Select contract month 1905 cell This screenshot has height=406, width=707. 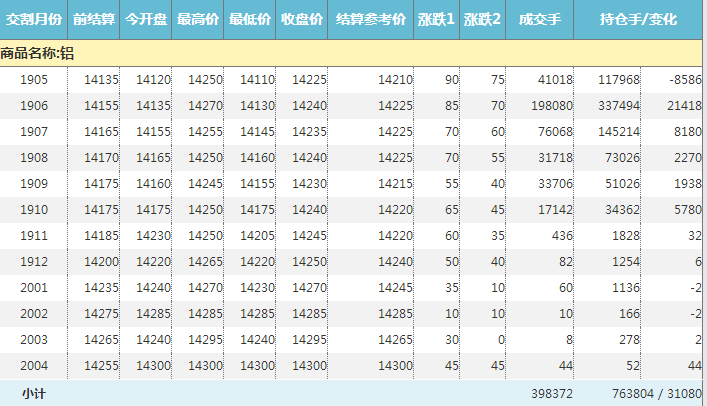pyautogui.click(x=34, y=80)
